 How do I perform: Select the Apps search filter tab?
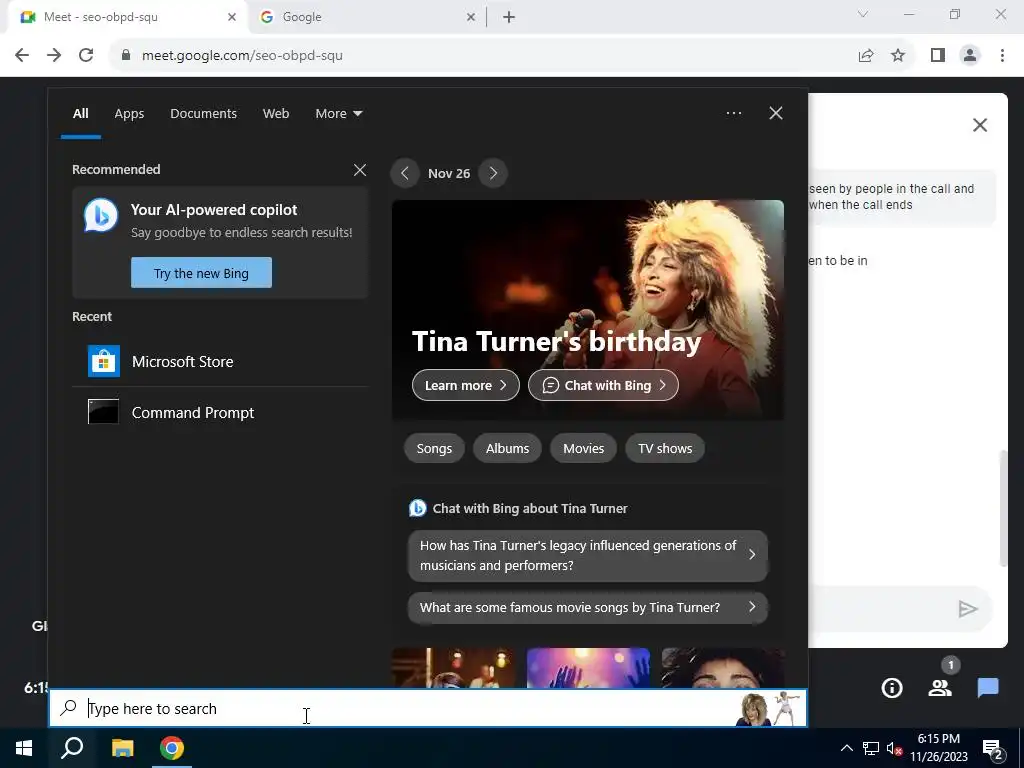[129, 114]
